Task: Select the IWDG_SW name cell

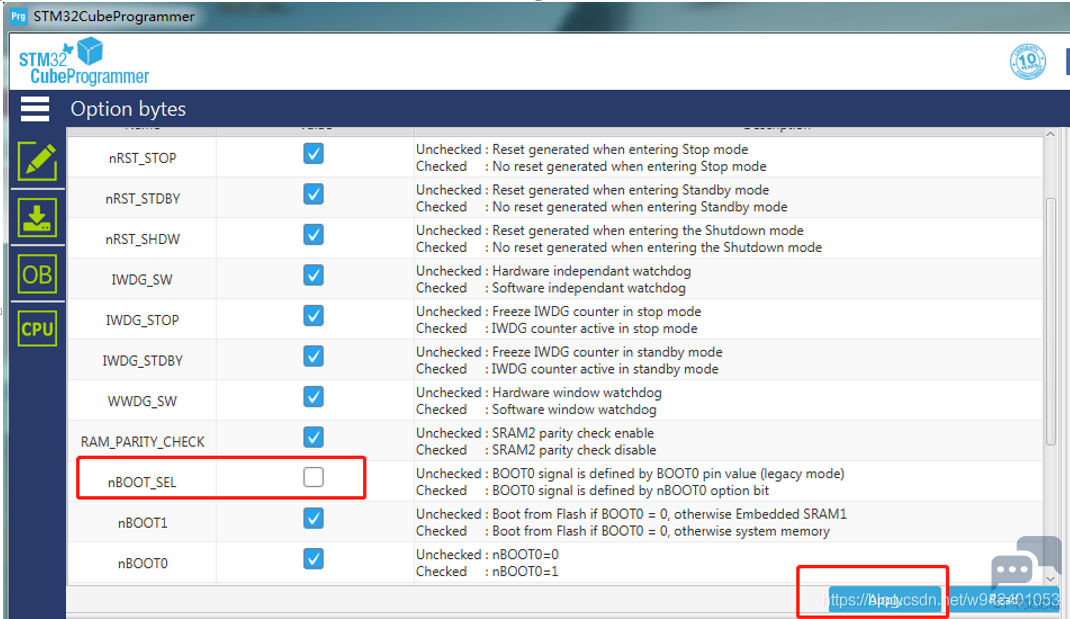Action: click(x=142, y=279)
